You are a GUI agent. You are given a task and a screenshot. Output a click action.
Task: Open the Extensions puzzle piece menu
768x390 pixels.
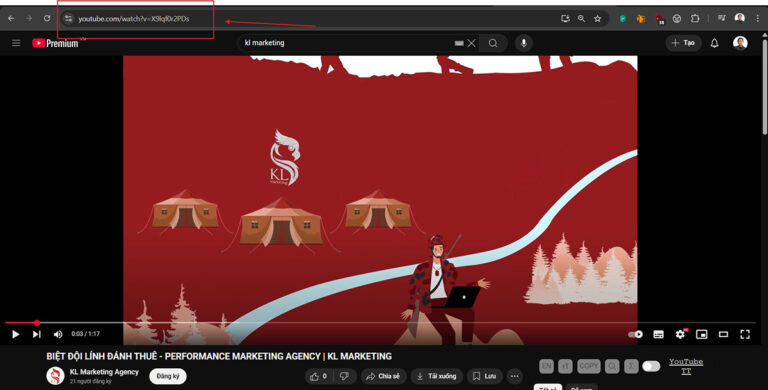[695, 19]
